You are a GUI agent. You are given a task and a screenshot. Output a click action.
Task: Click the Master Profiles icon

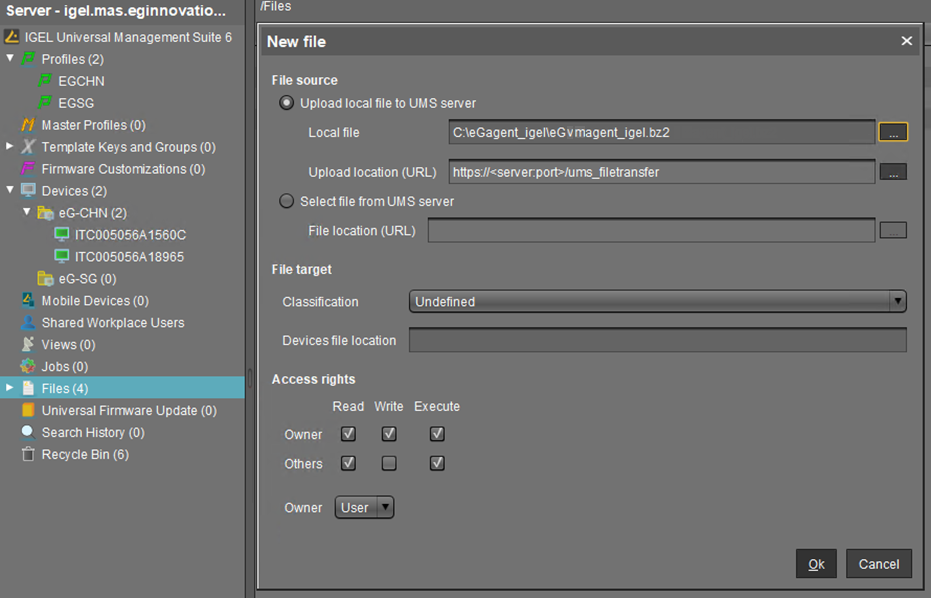click(x=28, y=125)
